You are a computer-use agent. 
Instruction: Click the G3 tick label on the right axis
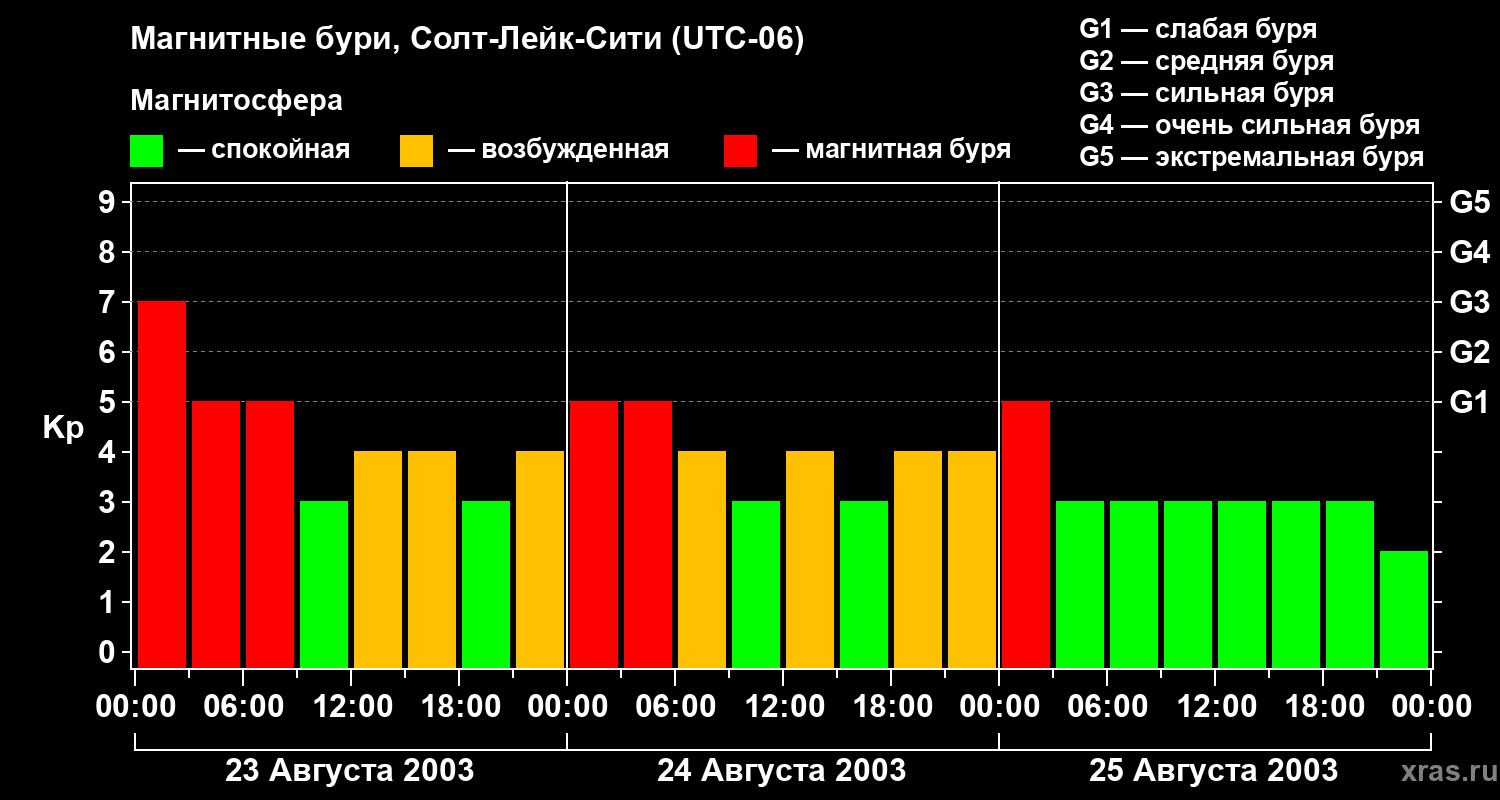pos(1470,302)
